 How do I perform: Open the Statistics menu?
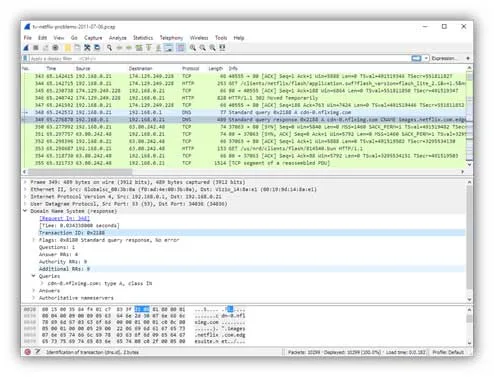click(x=143, y=38)
